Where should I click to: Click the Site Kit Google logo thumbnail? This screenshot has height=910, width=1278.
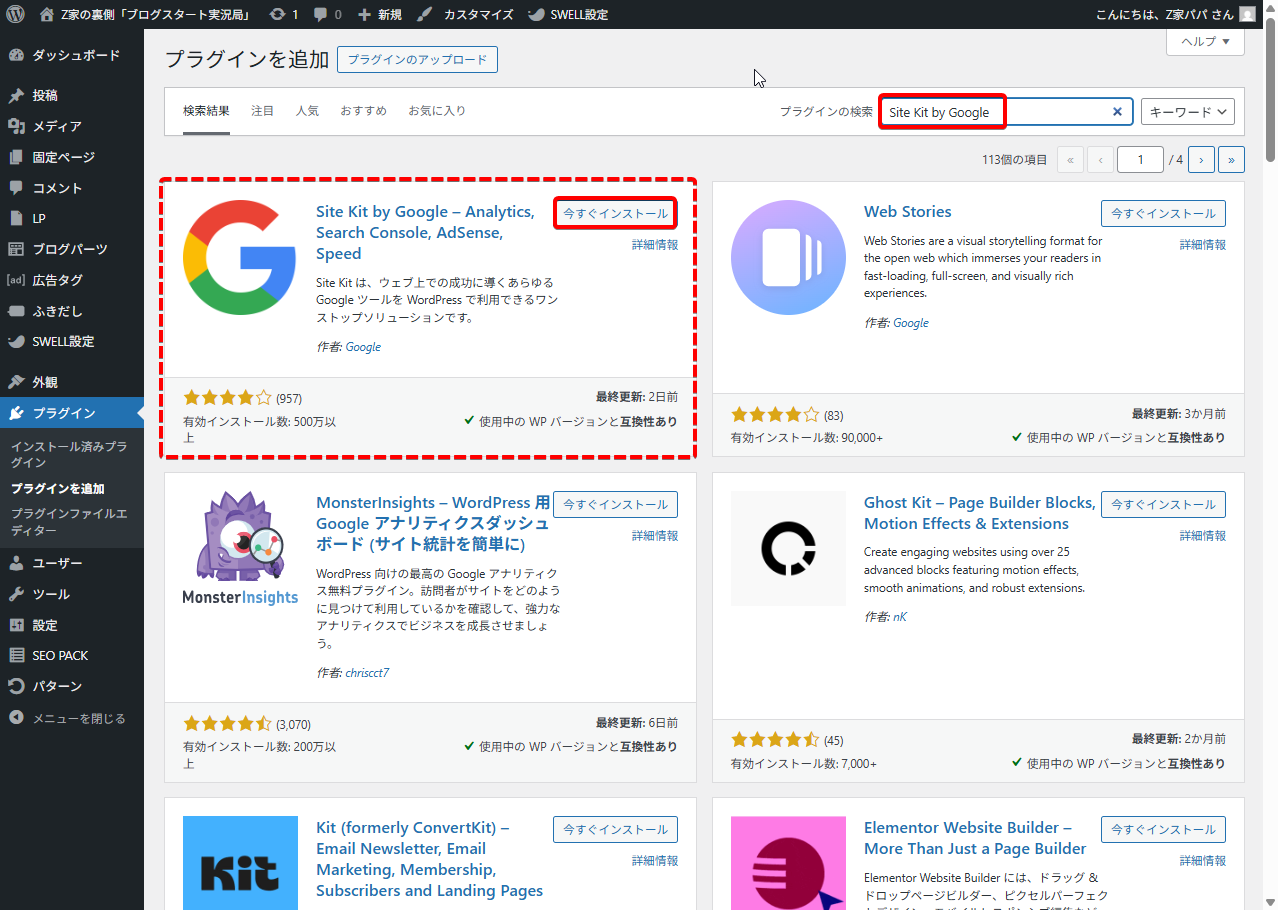pos(241,259)
